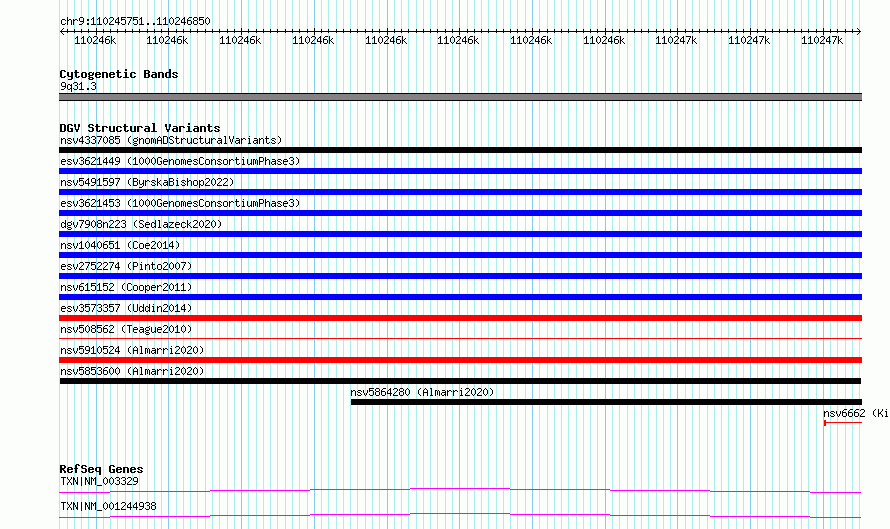Click the nsv6662 variant label

pyautogui.click(x=856, y=413)
